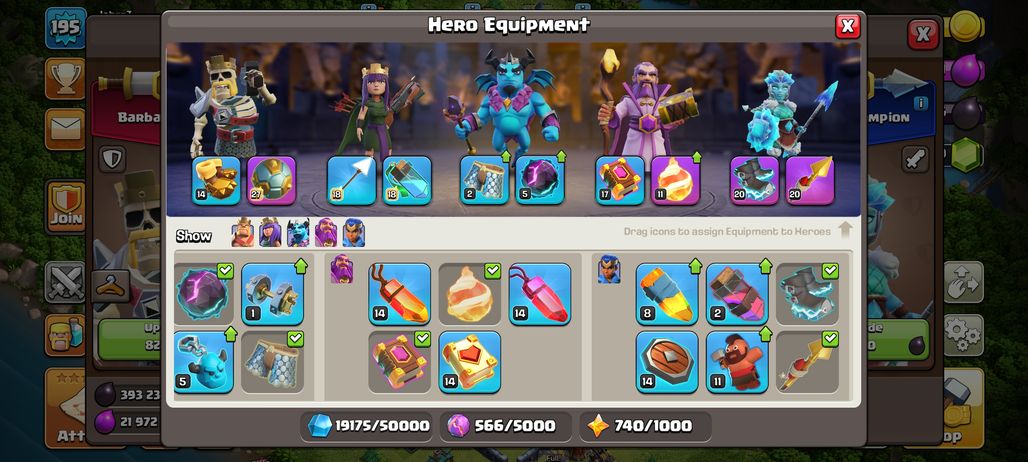Filter equipment by Archer Queen portrait

[270, 233]
